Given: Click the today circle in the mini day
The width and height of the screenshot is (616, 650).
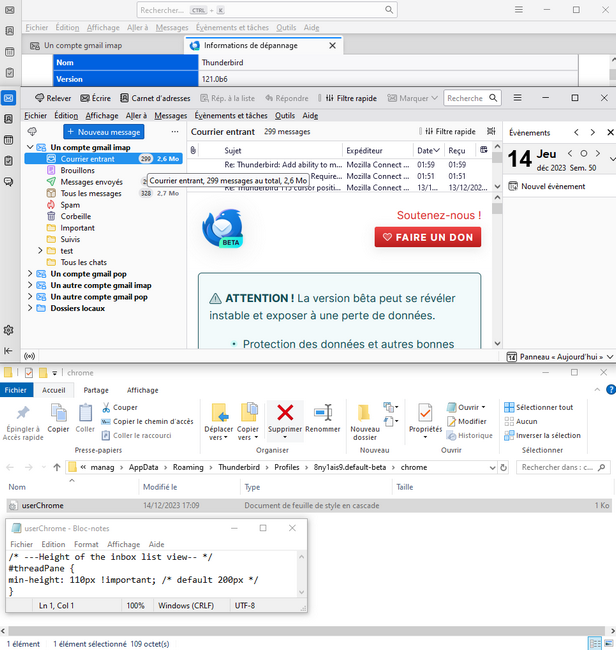Looking at the screenshot, I should (x=584, y=153).
